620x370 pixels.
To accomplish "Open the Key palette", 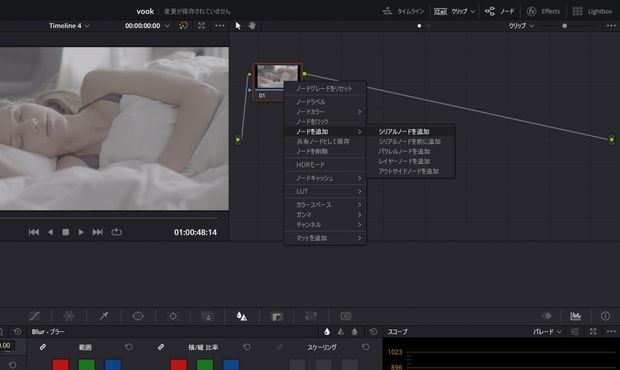I will coord(277,316).
